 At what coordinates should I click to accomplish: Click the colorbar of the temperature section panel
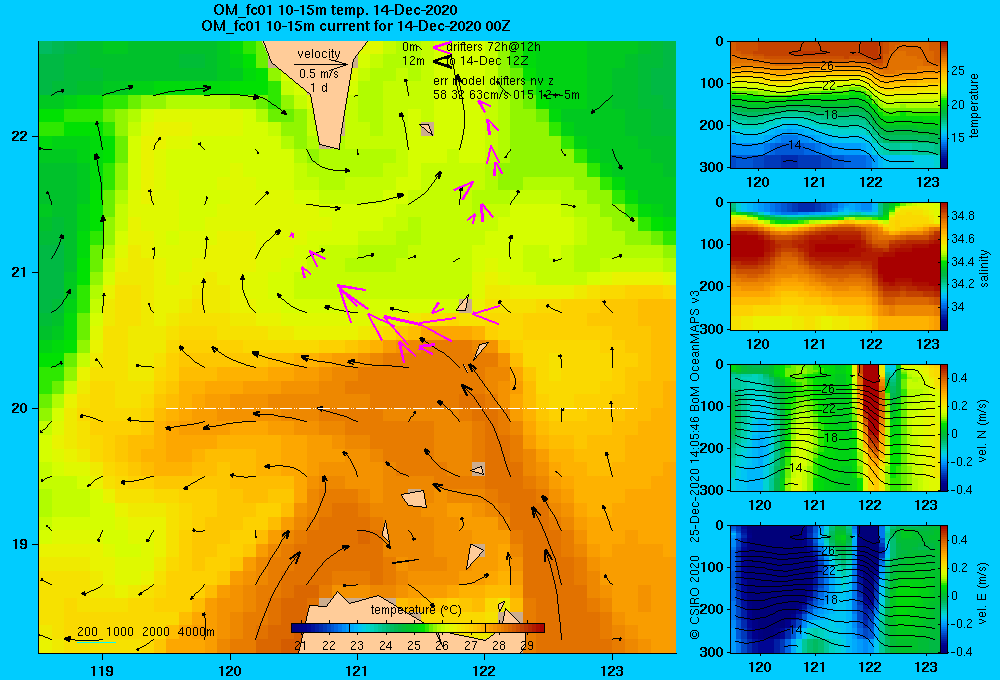944,105
